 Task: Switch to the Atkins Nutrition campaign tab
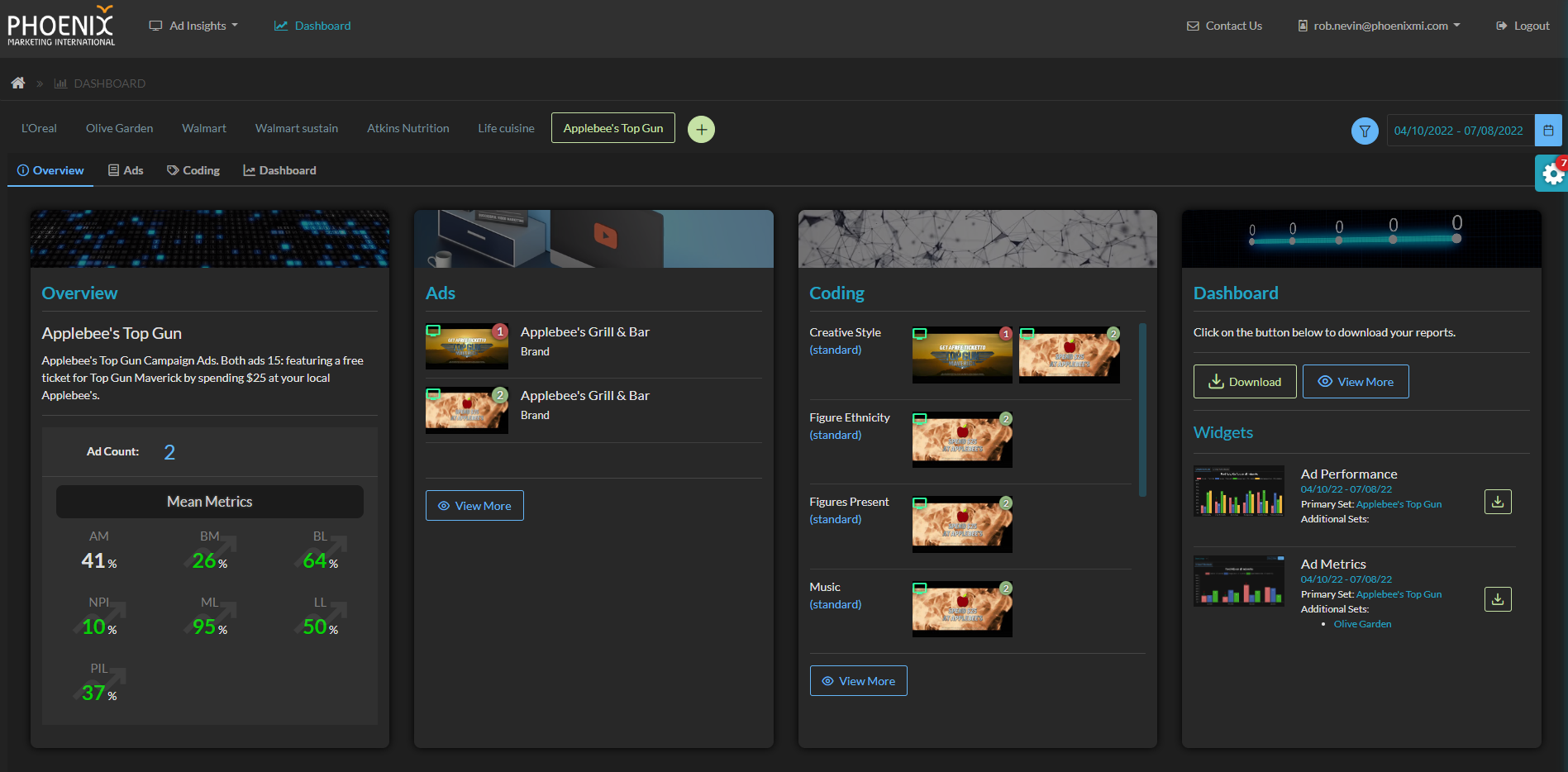click(x=408, y=128)
